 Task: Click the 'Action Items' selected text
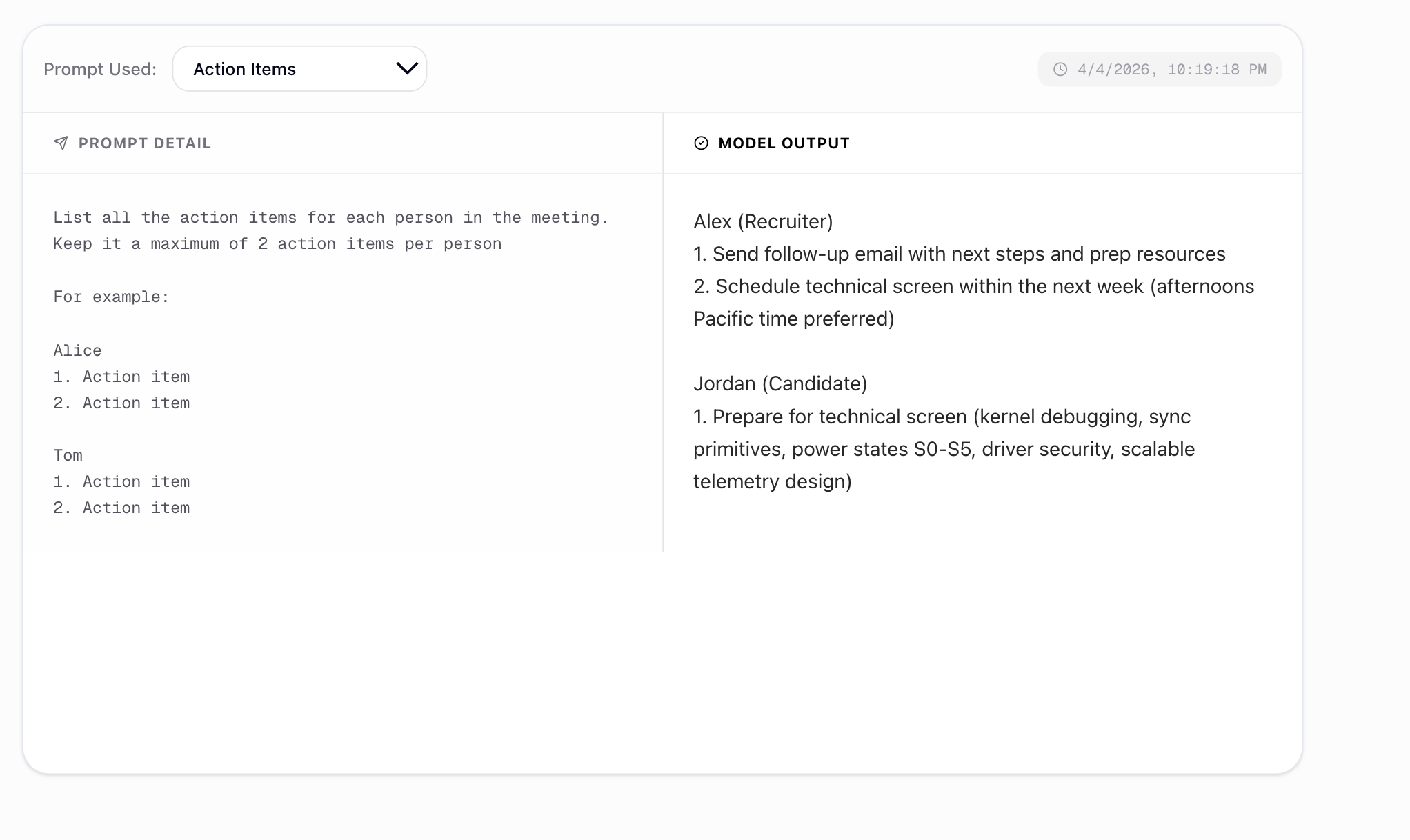(x=244, y=69)
